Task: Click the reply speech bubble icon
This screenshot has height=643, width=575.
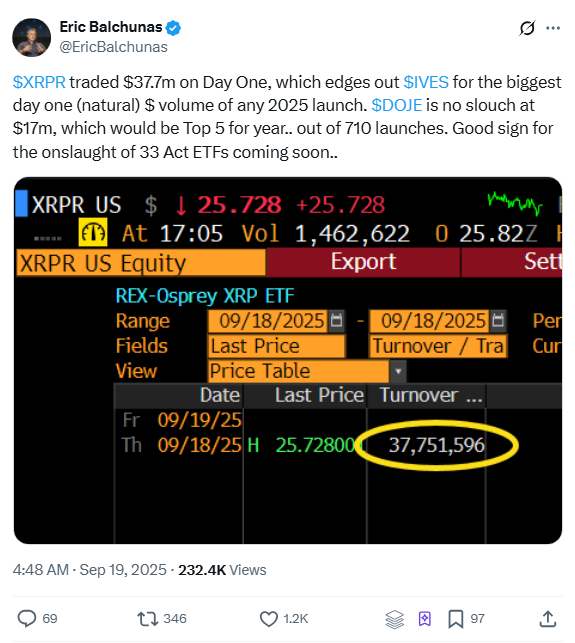Action: click(27, 618)
